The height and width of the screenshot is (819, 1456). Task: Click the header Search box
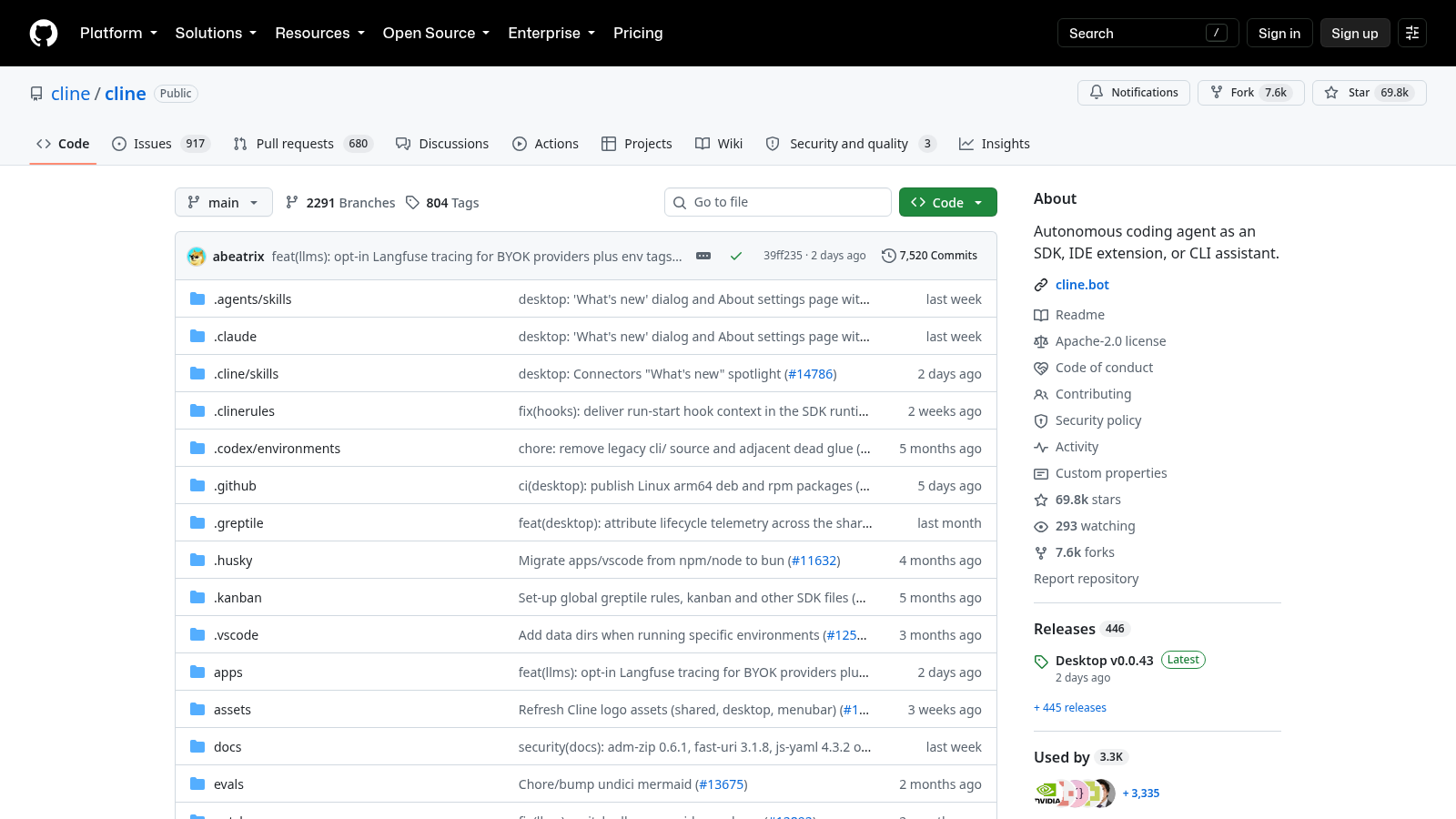[1148, 33]
